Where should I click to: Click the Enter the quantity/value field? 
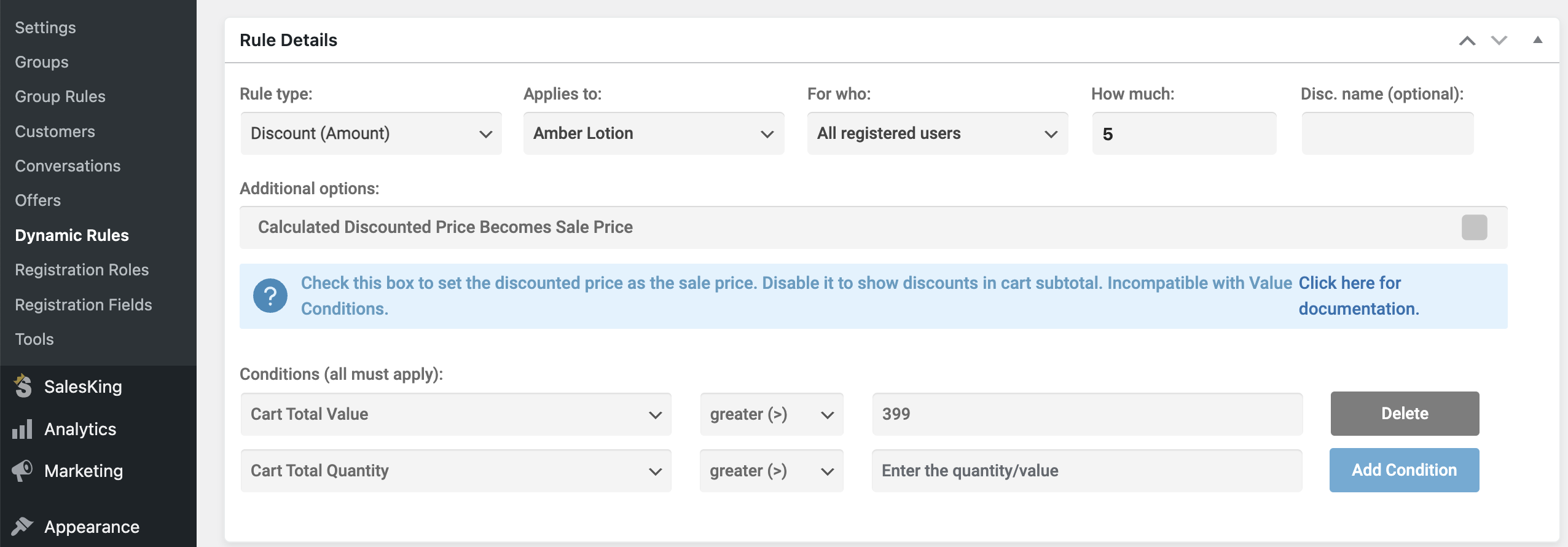(1088, 471)
